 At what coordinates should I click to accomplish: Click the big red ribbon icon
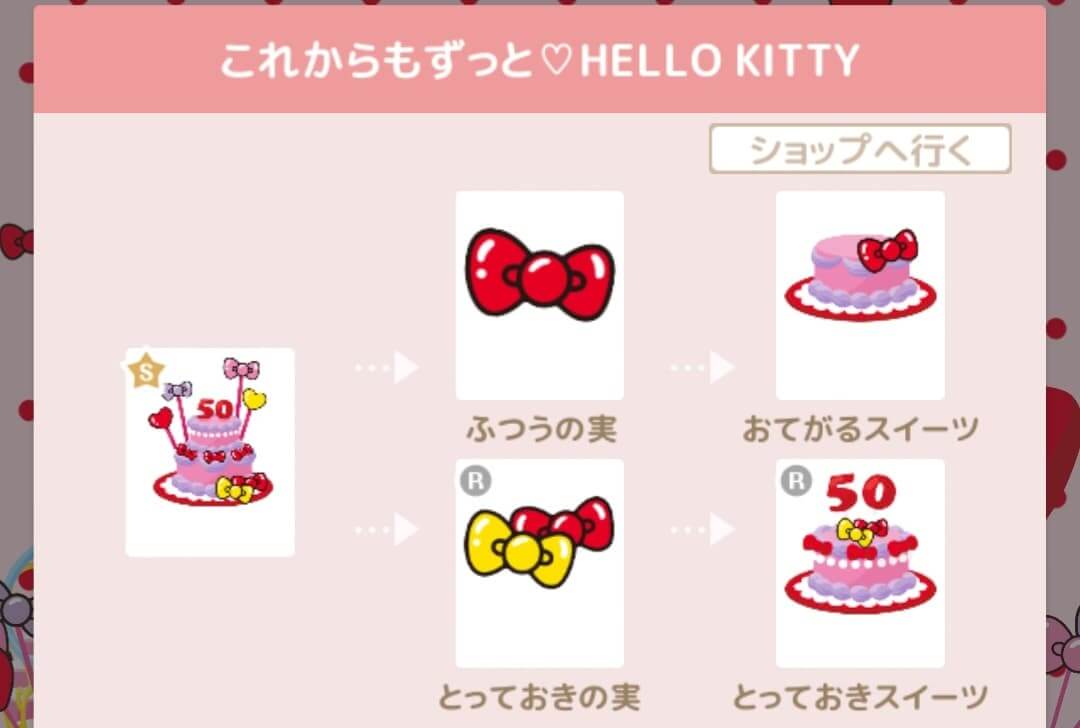coord(540,275)
